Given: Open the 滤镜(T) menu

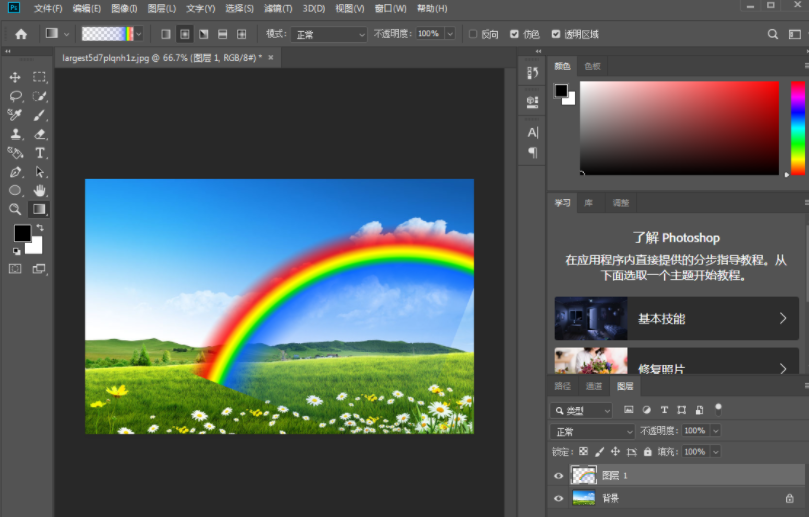Looking at the screenshot, I should coord(278,8).
